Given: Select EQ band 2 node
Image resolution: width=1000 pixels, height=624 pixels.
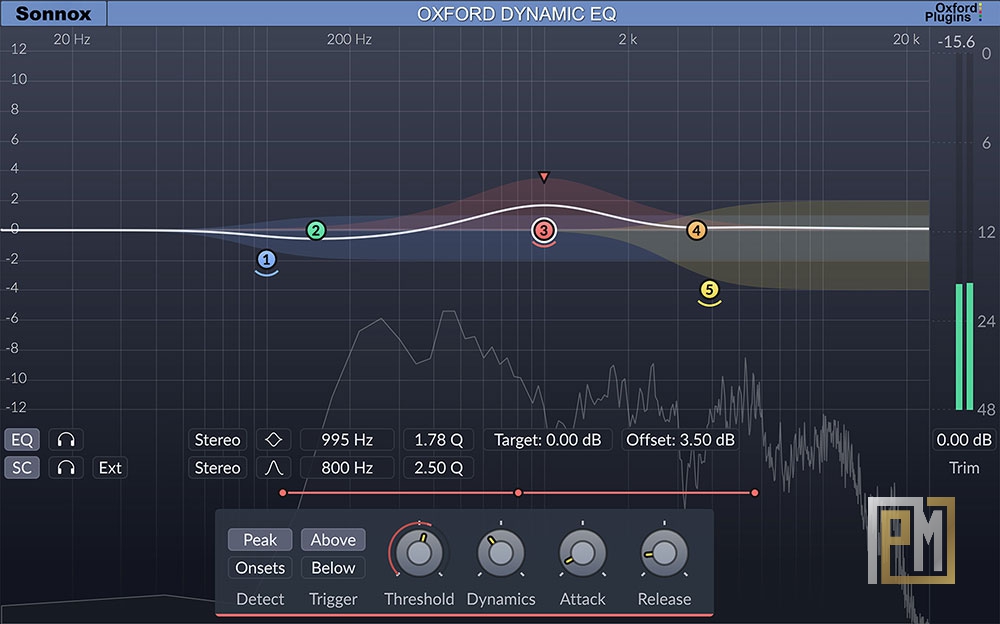Looking at the screenshot, I should pos(316,230).
